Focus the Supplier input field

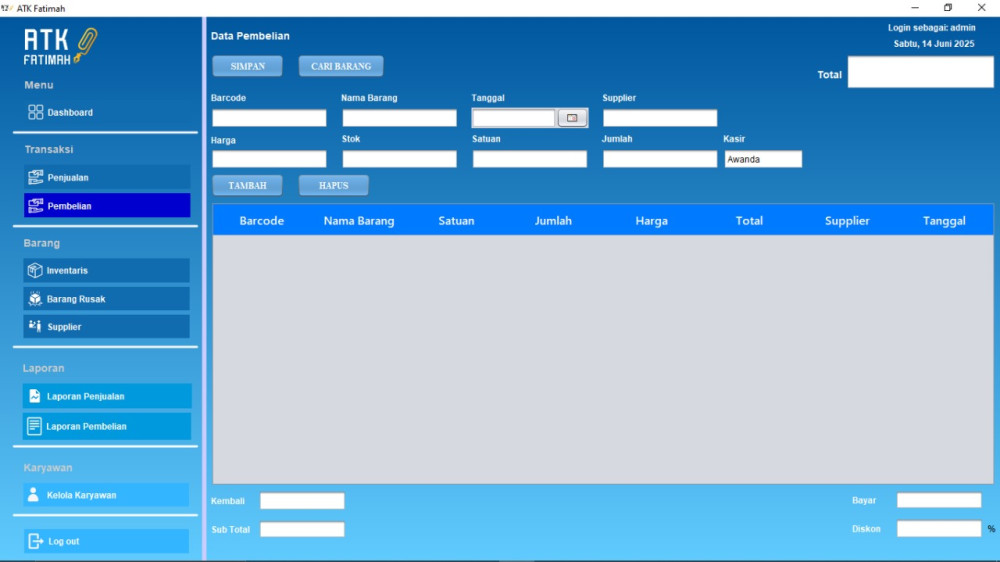coord(660,118)
